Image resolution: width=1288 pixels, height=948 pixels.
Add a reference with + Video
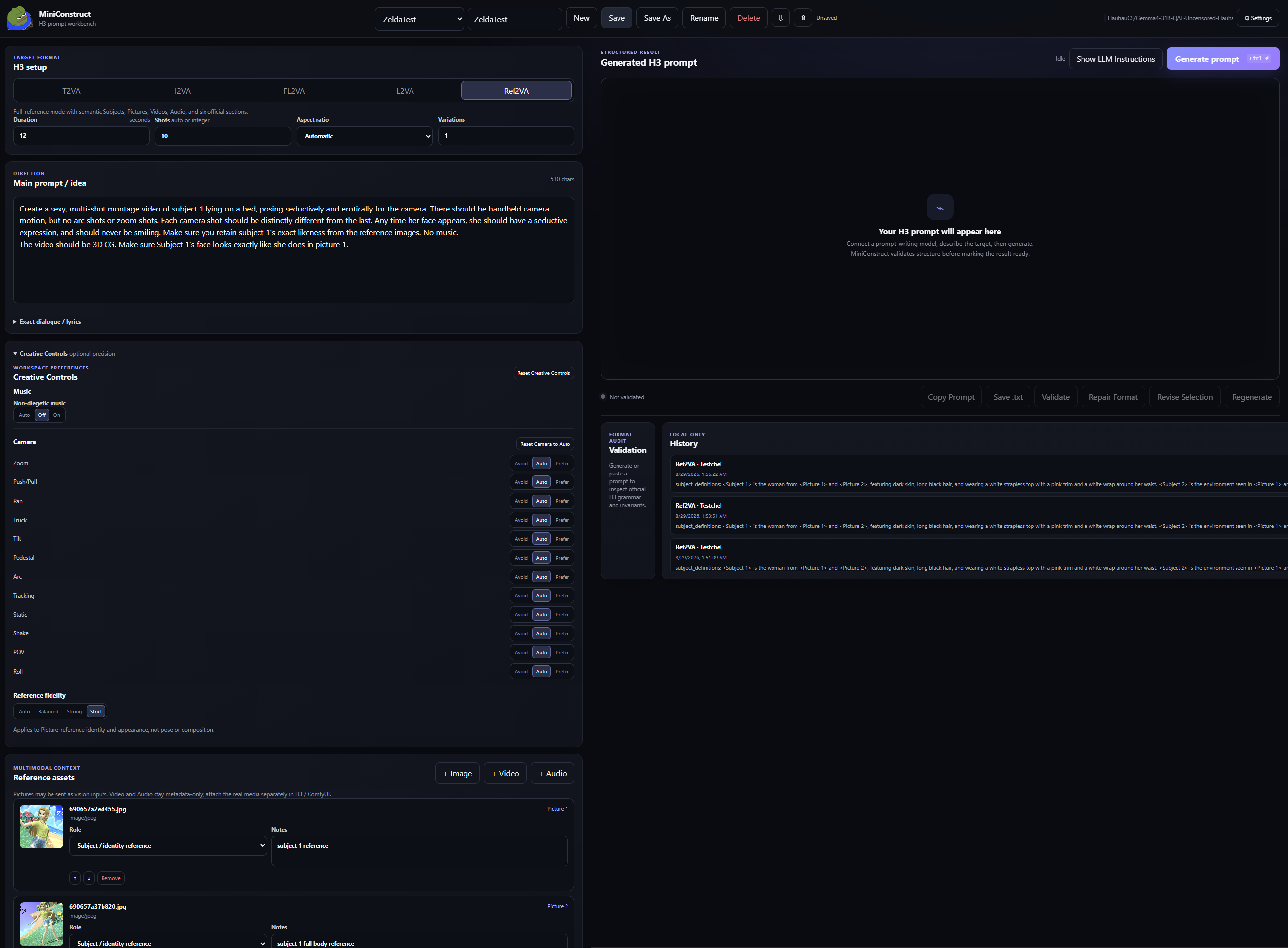[x=506, y=774]
